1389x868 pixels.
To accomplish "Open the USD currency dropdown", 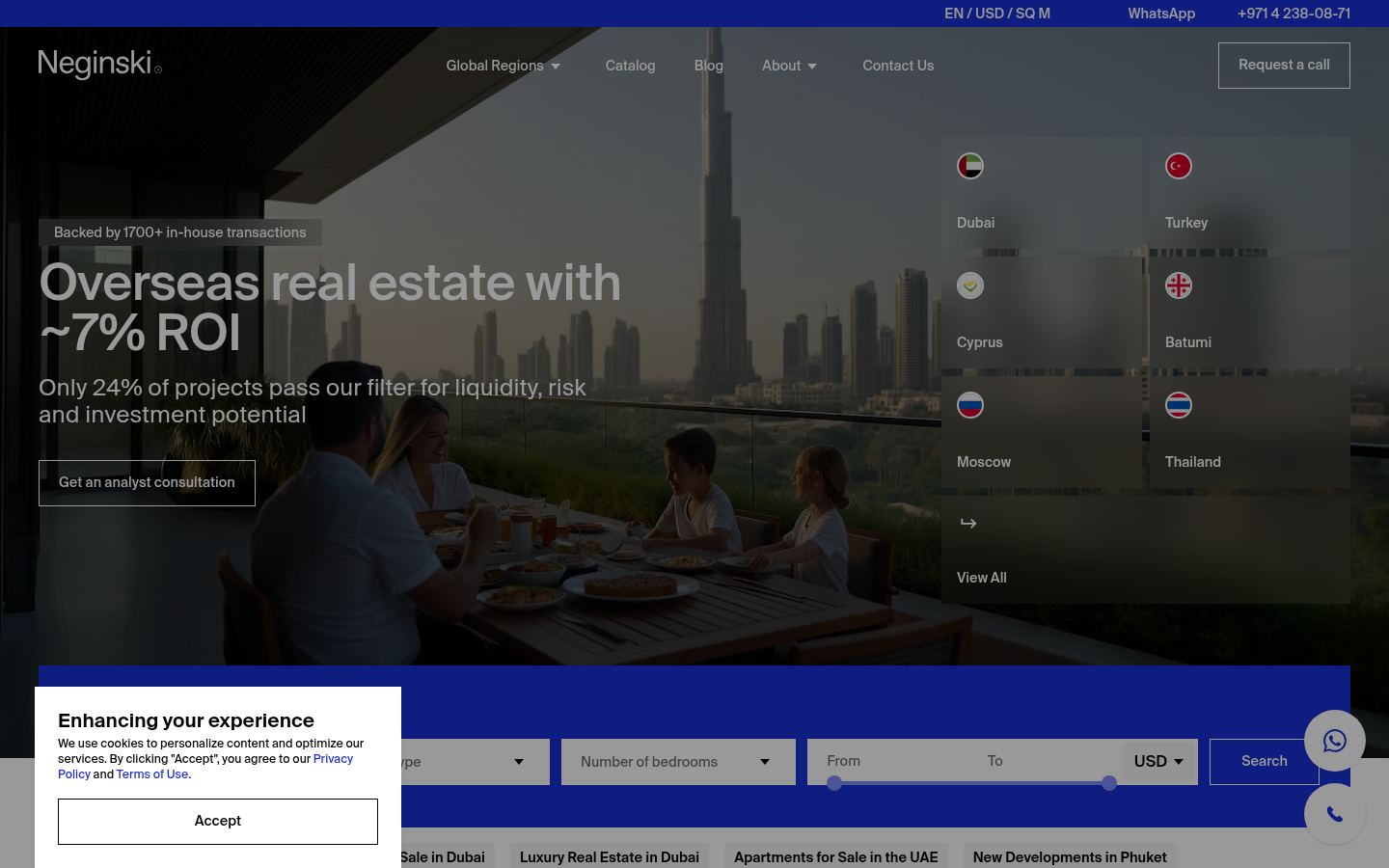I will (x=1159, y=761).
